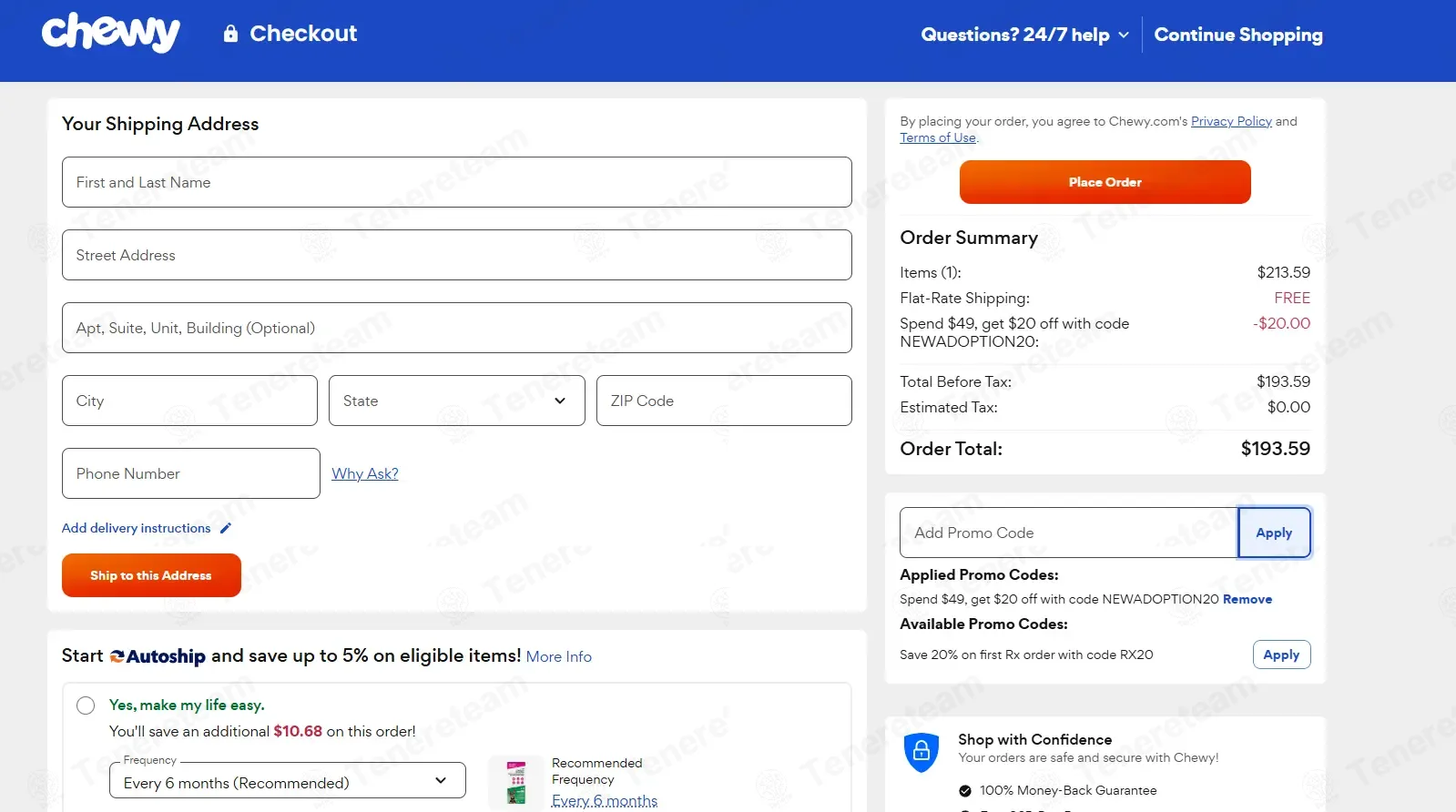Click Ship to this Address button
Screen dimensions: 1456x812
point(151,575)
